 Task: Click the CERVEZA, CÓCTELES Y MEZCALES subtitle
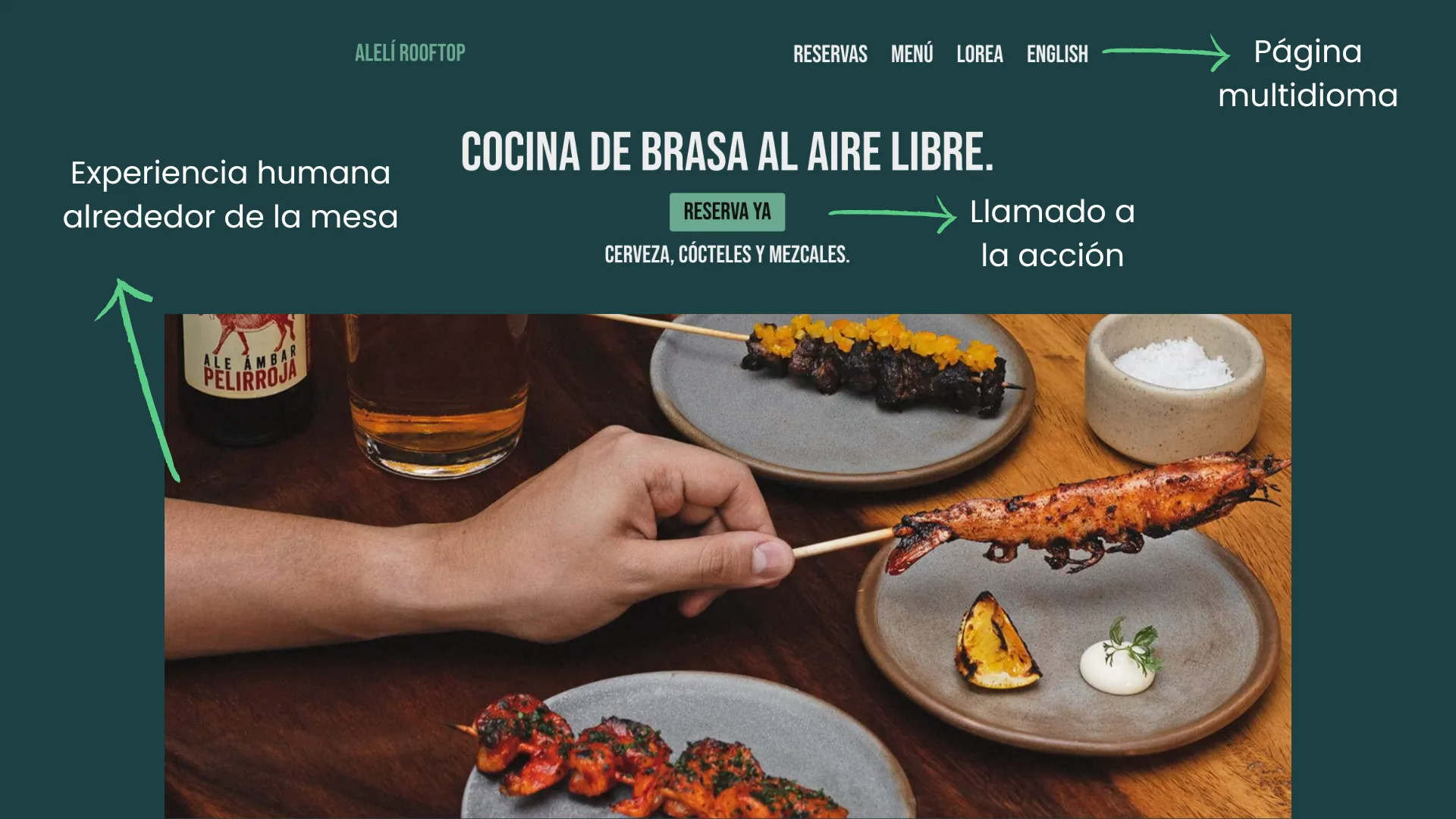click(727, 254)
